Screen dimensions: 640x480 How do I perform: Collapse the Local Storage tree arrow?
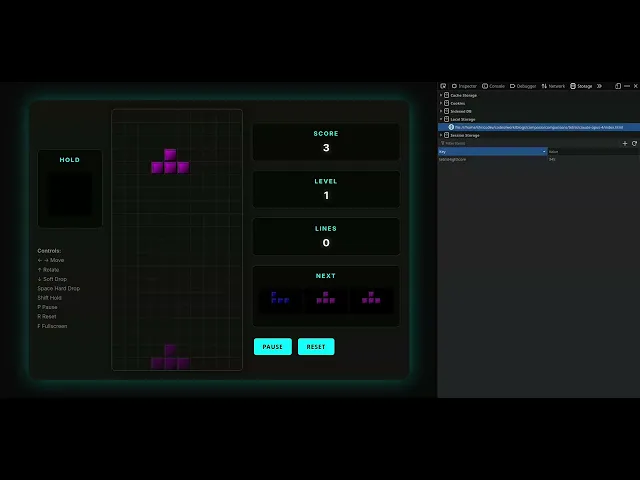point(441,119)
